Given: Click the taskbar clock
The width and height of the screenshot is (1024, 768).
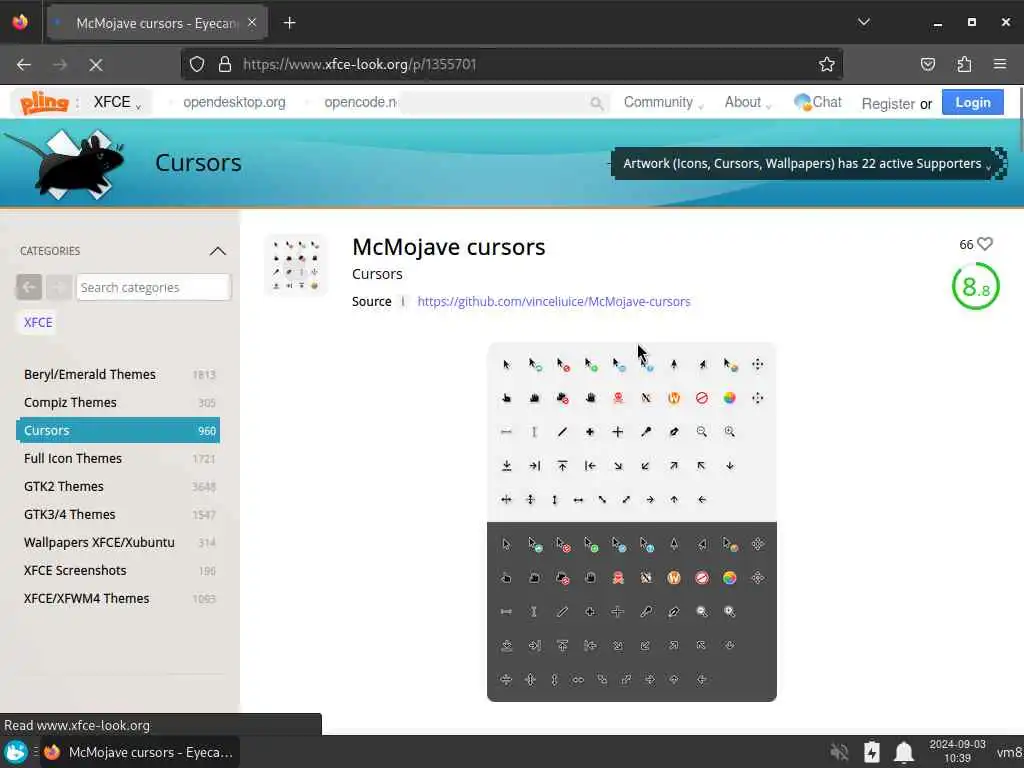Looking at the screenshot, I should pyautogui.click(x=957, y=752).
